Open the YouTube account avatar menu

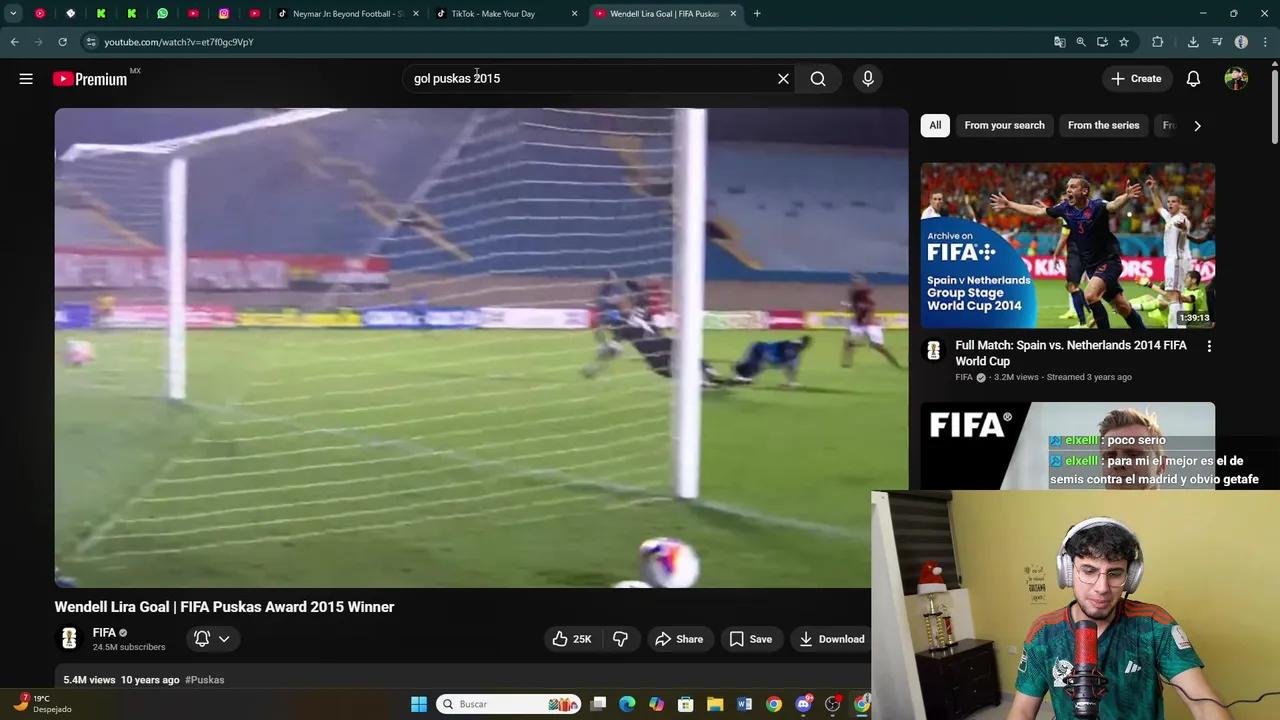[1236, 79]
